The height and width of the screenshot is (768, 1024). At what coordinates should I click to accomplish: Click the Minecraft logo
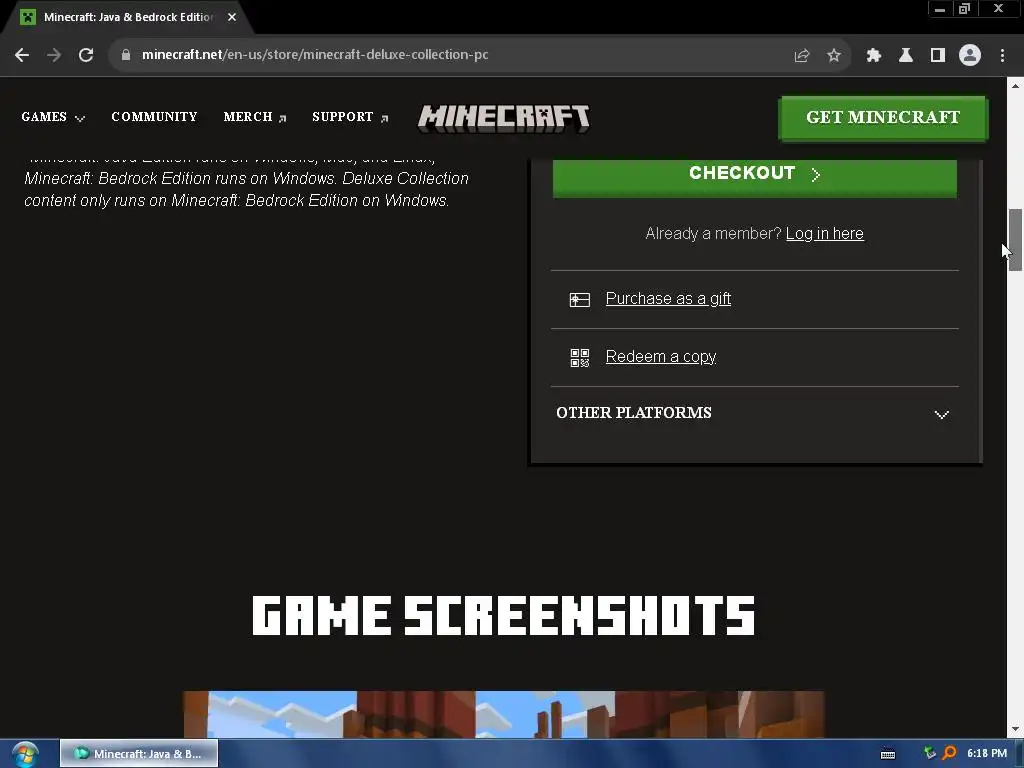[504, 118]
